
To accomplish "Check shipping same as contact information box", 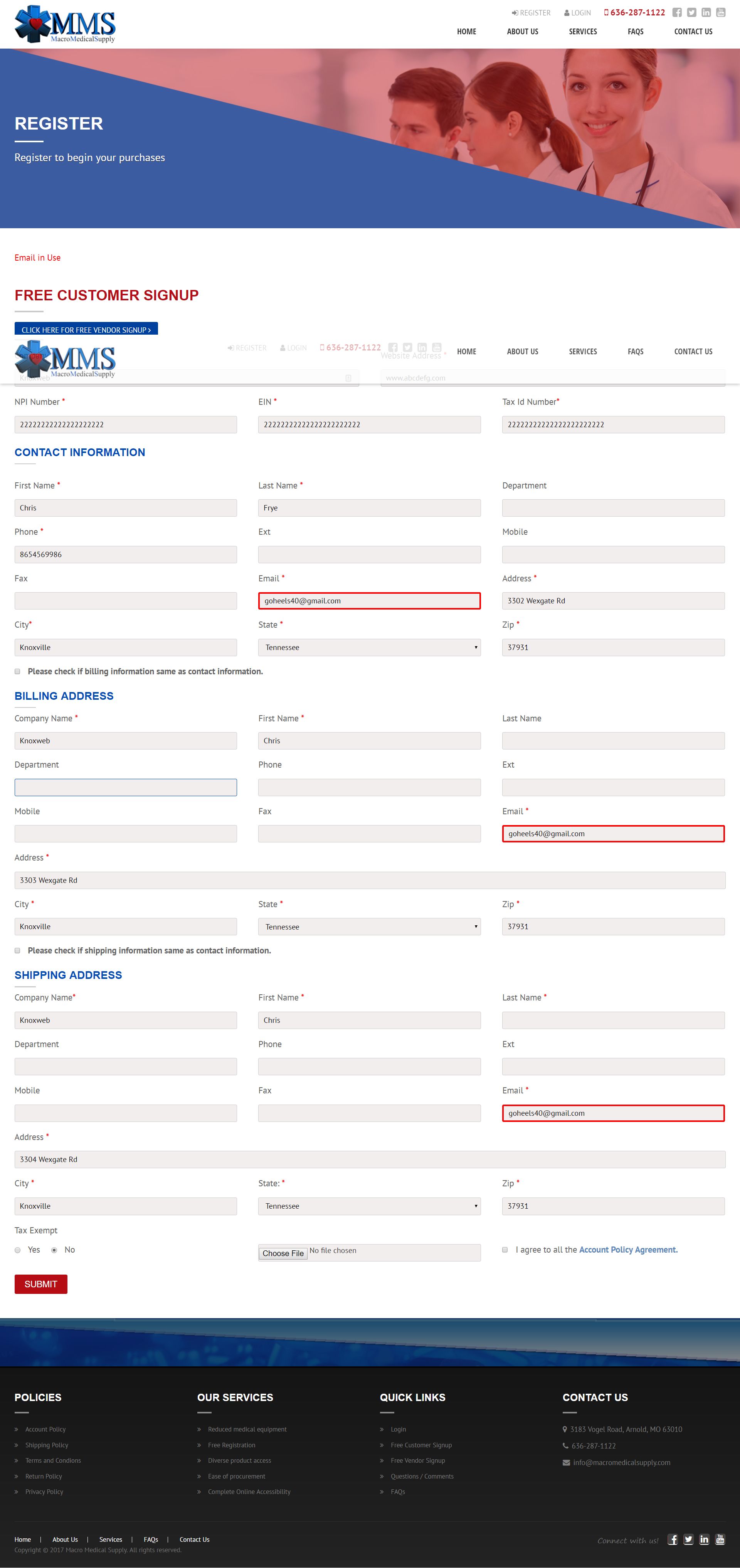I will [18, 950].
